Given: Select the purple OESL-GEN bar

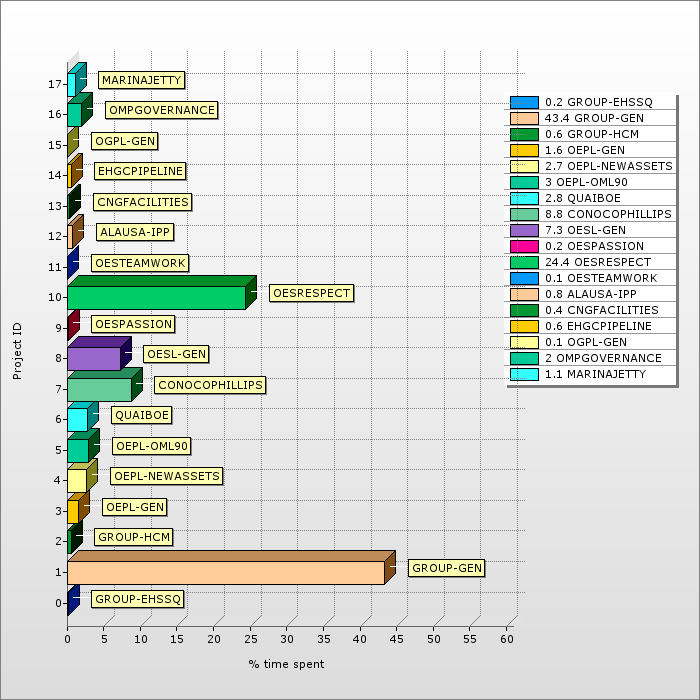Looking at the screenshot, I should [x=93, y=358].
